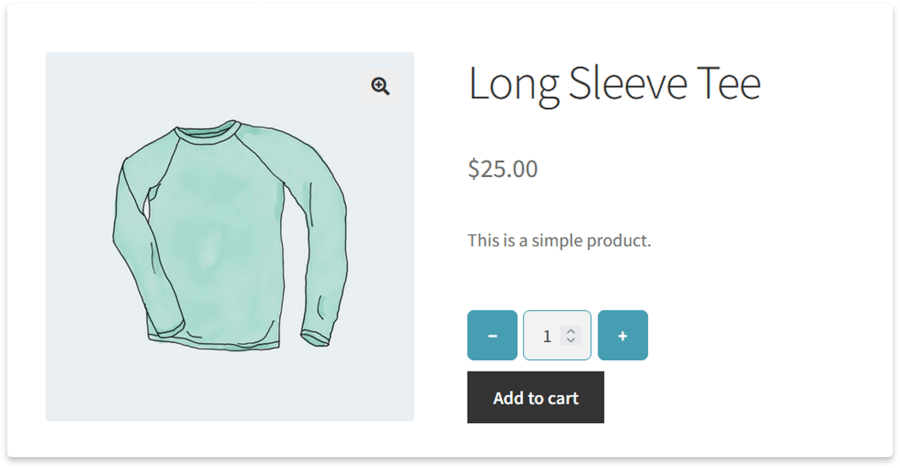The width and height of the screenshot is (900, 468).
Task: Click the word 'cart' on the dark button
Action: coord(562,398)
